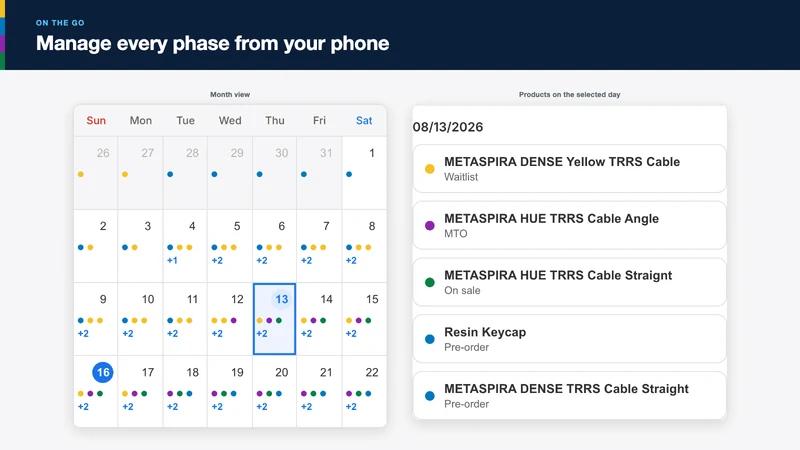Select day 22 calendar cell
The width and height of the screenshot is (800, 450).
(364, 391)
